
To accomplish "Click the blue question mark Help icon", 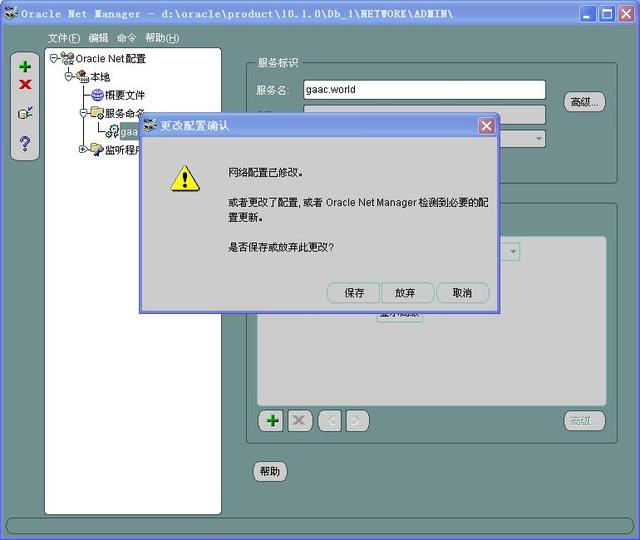I will tap(25, 143).
